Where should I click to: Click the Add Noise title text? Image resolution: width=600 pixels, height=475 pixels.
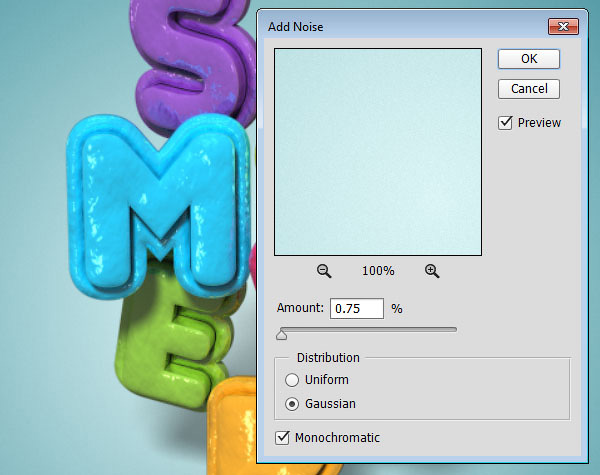coord(295,27)
